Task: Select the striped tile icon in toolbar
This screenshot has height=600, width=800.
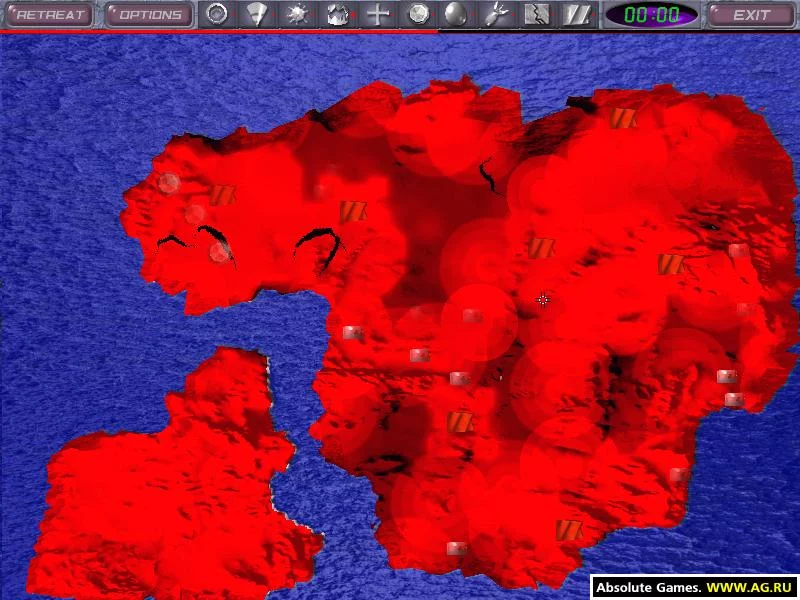Action: [x=577, y=14]
